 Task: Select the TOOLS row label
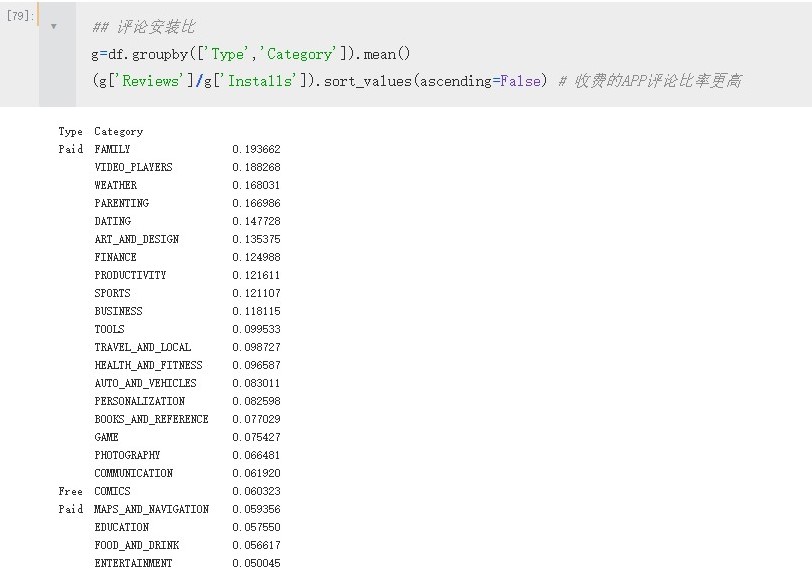coord(109,330)
